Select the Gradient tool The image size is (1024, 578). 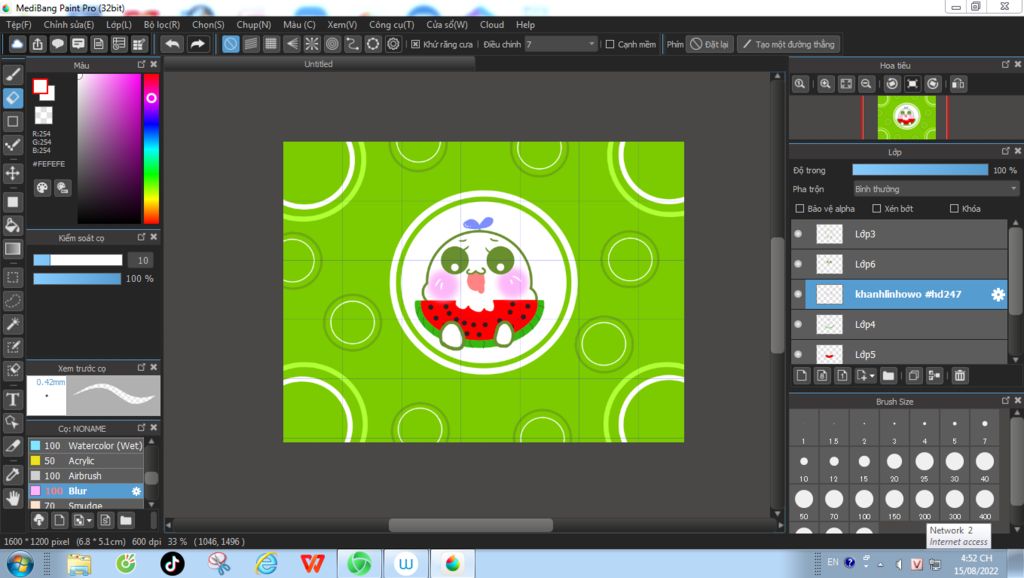(13, 249)
